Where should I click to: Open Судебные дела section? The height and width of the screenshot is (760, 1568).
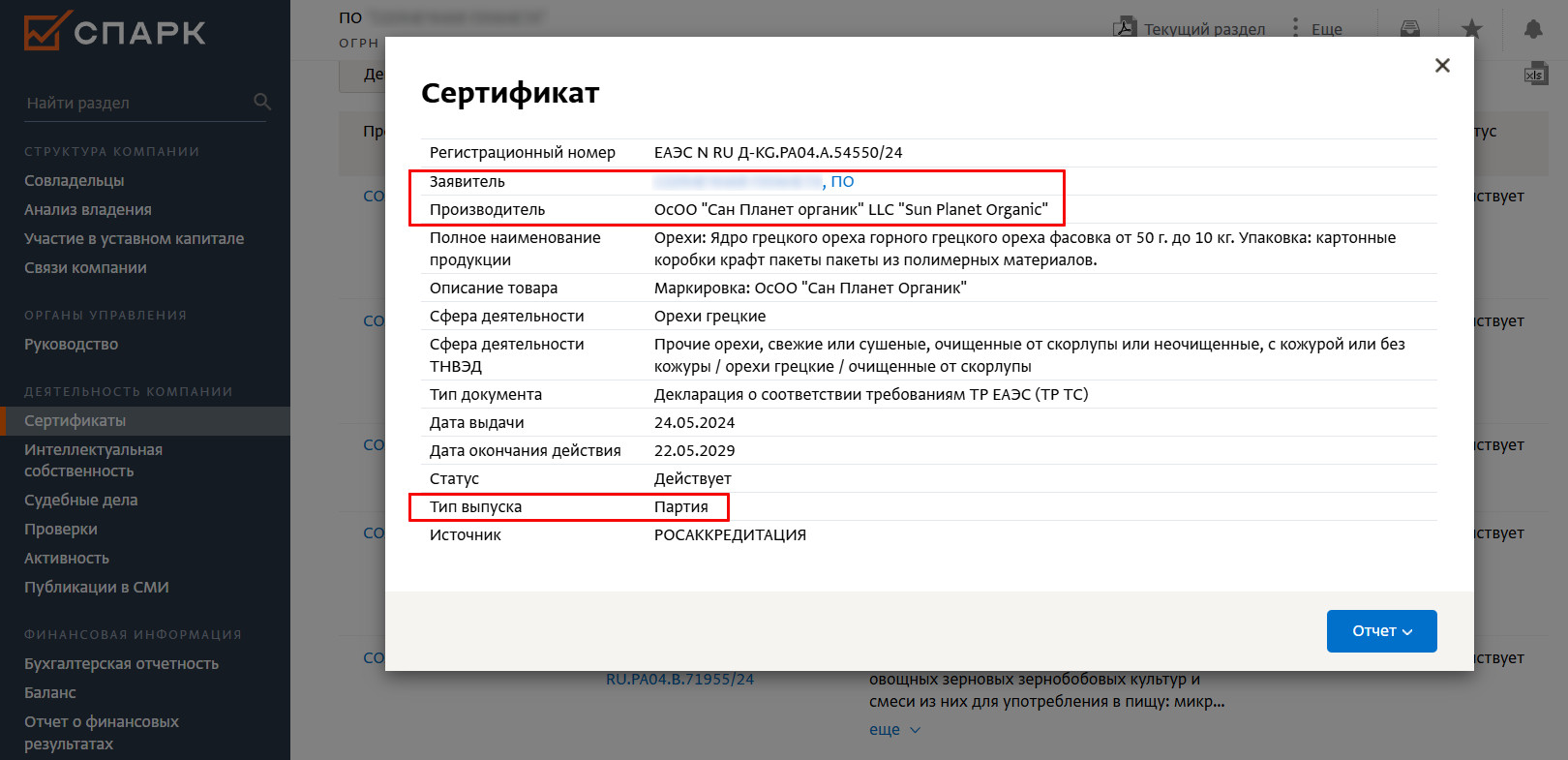tap(81, 501)
